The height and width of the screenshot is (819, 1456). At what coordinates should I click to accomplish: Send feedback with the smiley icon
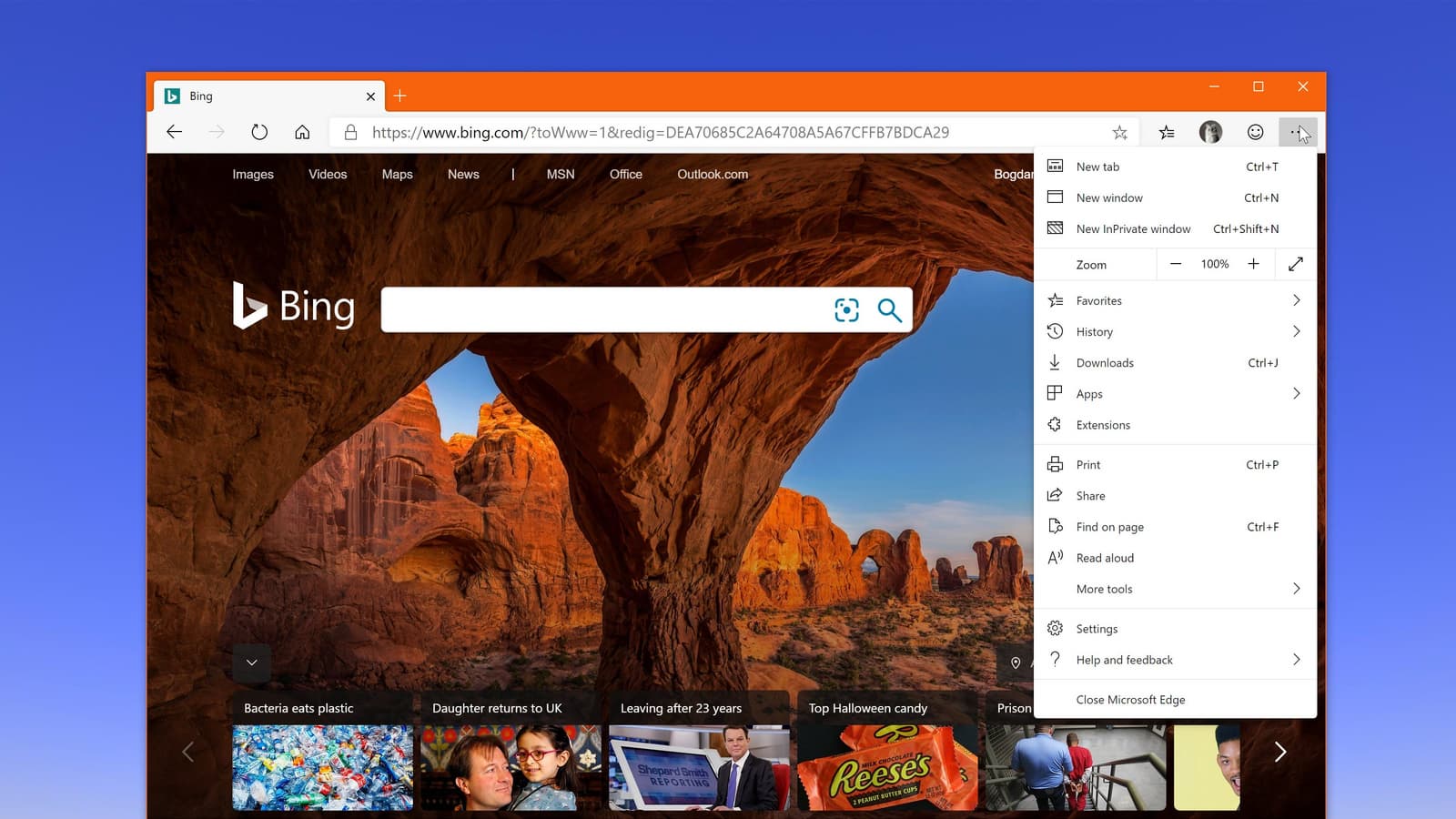(x=1255, y=132)
